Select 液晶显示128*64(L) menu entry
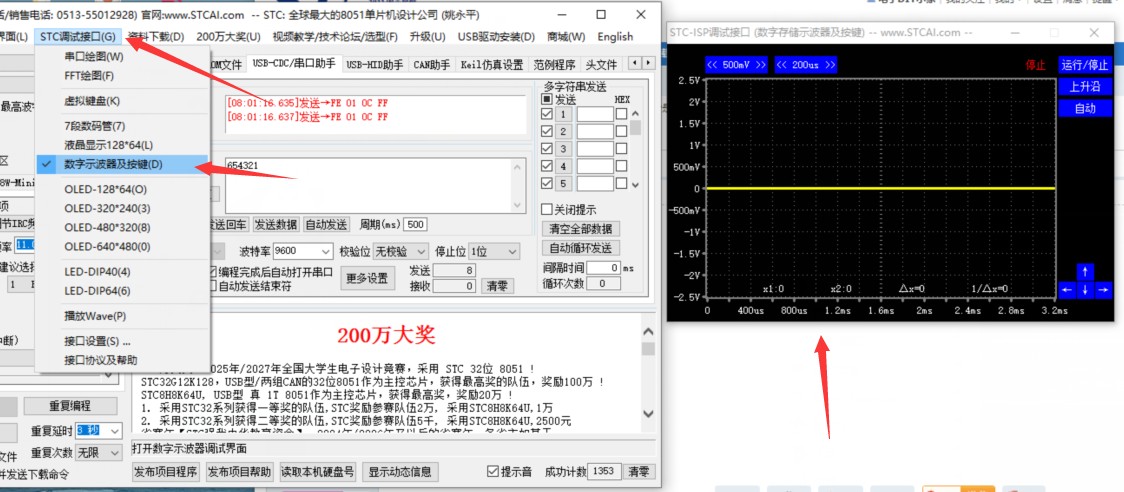The image size is (1124, 492). pos(122,145)
